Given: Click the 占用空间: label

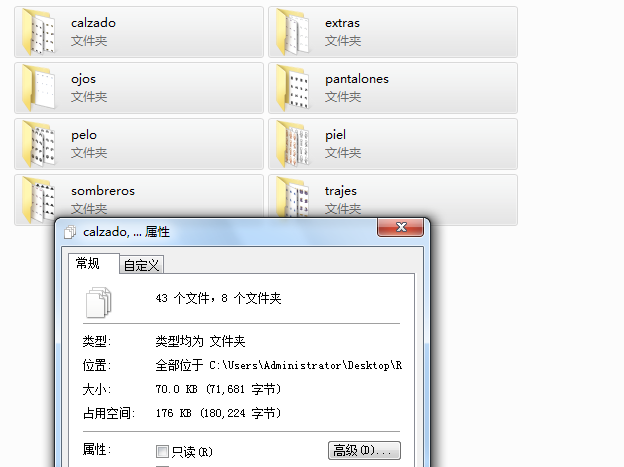Looking at the screenshot, I should pos(109,413).
